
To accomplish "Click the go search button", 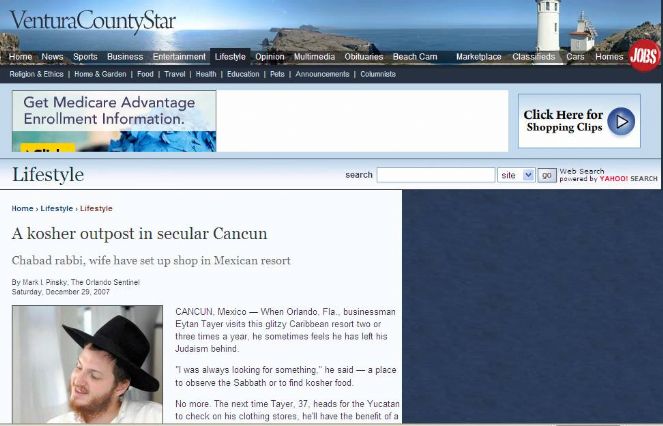I will (547, 175).
